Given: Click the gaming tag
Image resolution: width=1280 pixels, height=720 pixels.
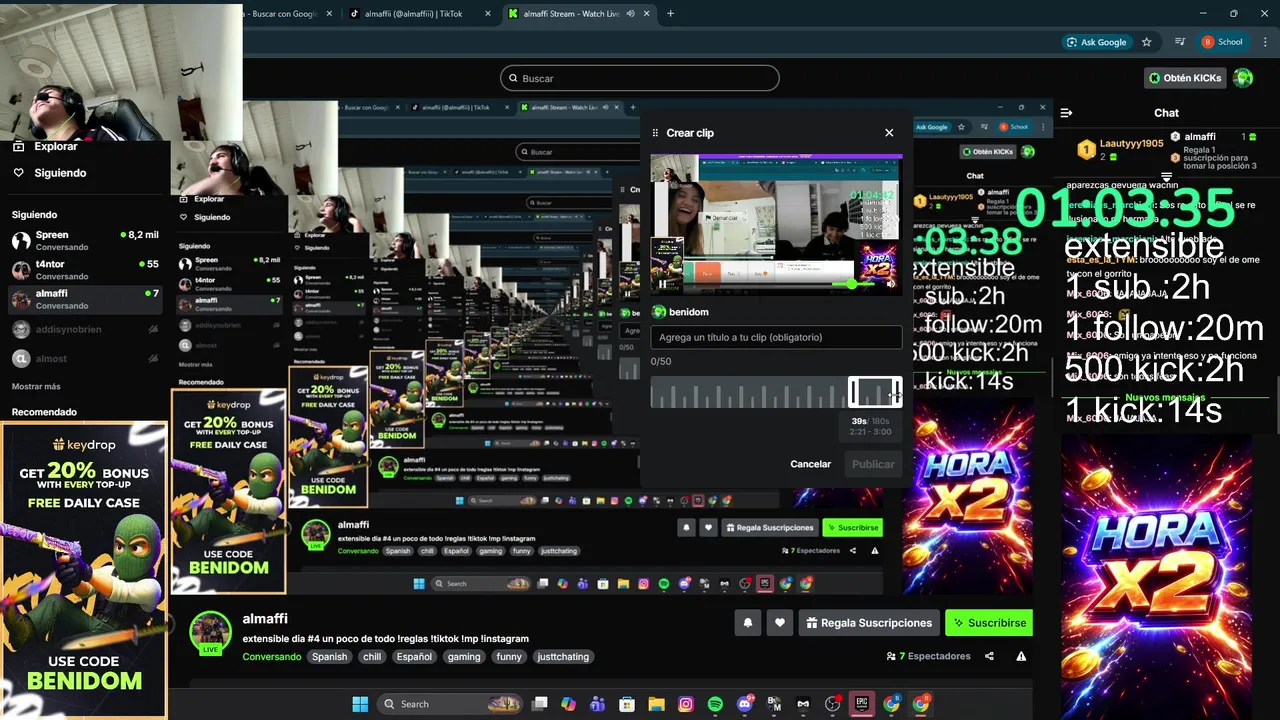Looking at the screenshot, I should pyautogui.click(x=464, y=657).
